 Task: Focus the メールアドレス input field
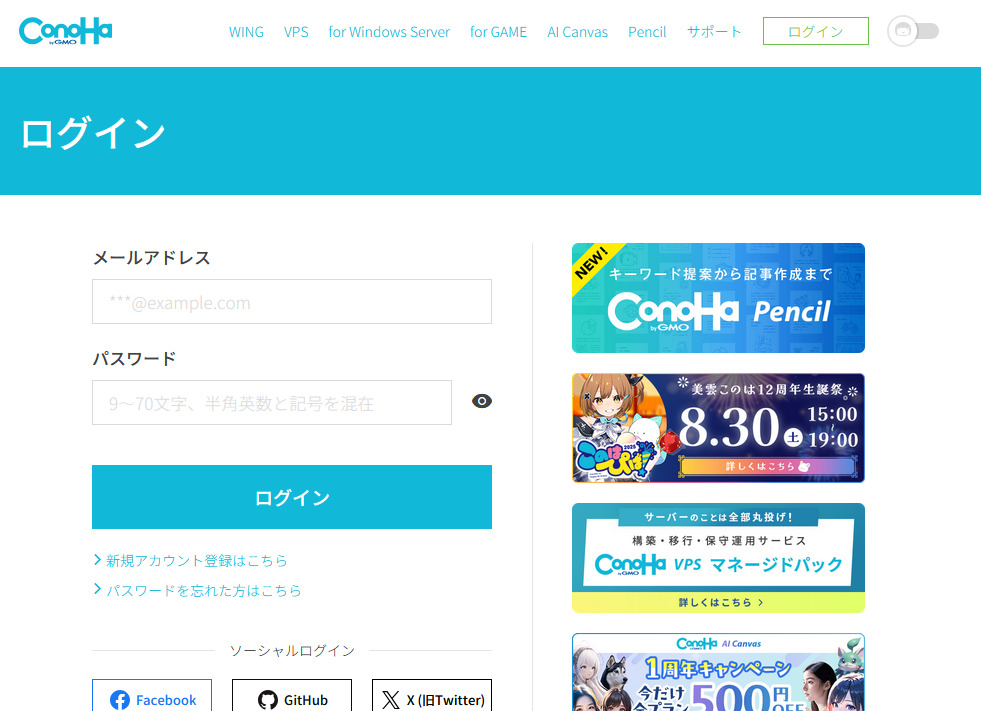pos(292,302)
